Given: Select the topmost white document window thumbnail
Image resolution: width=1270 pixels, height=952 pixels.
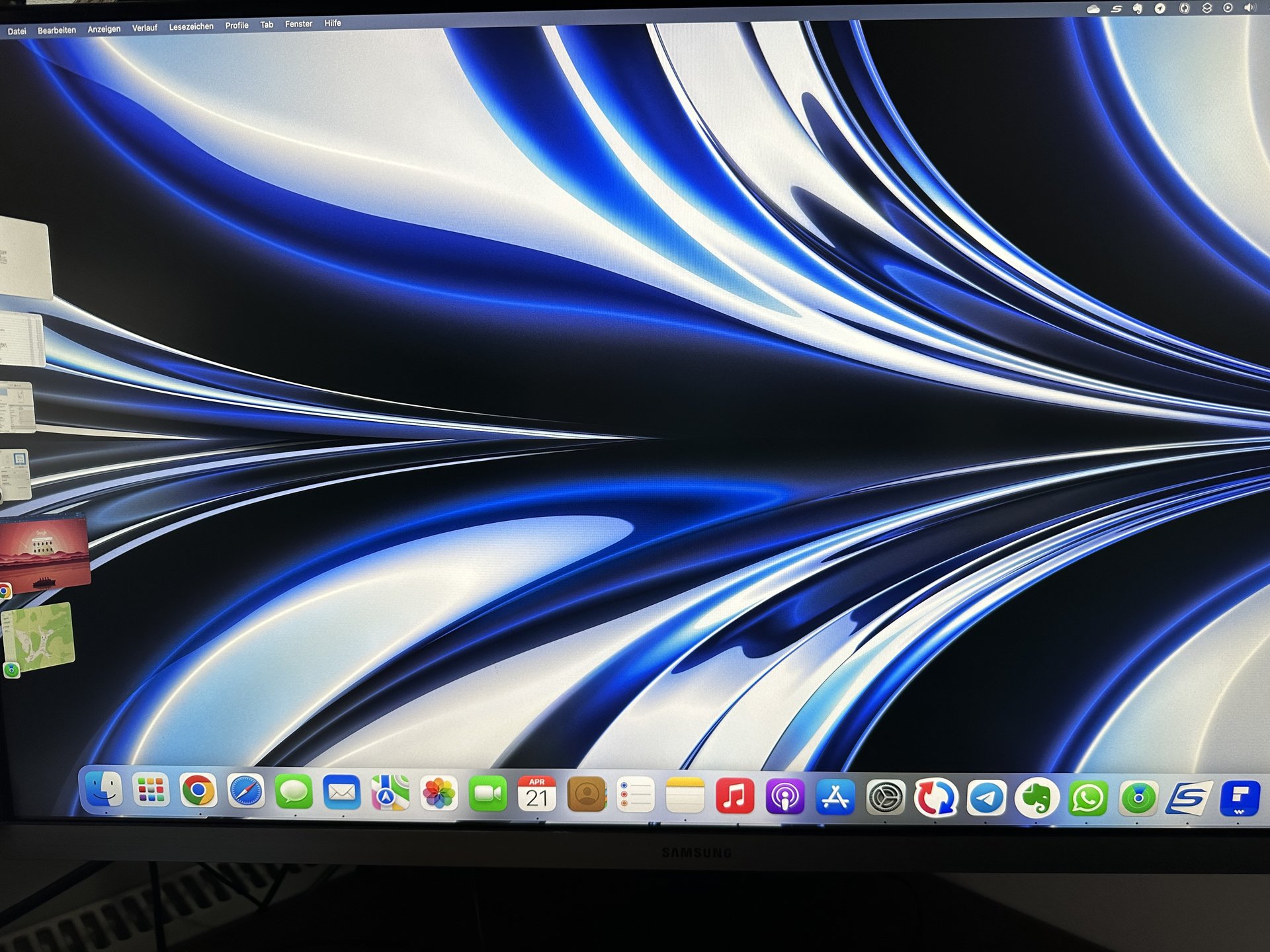Looking at the screenshot, I should click(x=24, y=258).
